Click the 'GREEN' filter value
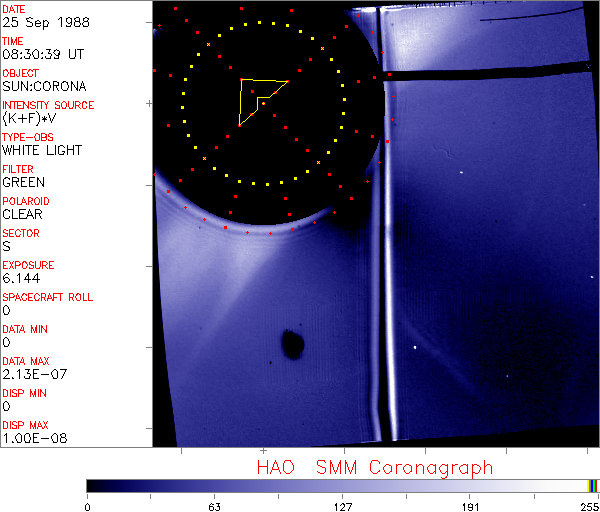The width and height of the screenshot is (600, 512). coord(23,182)
